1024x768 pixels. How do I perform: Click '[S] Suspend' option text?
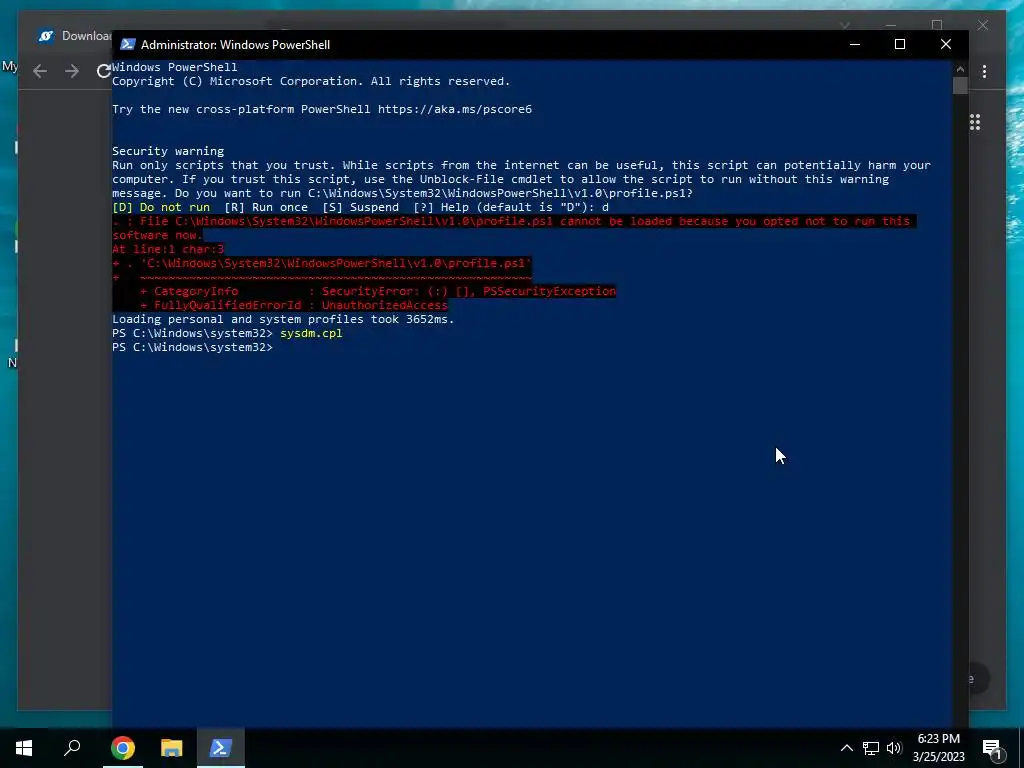(x=360, y=207)
